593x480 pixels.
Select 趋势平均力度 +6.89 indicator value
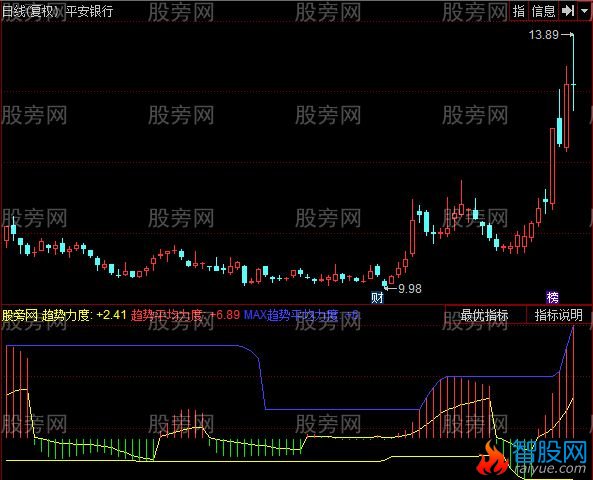pyautogui.click(x=185, y=315)
